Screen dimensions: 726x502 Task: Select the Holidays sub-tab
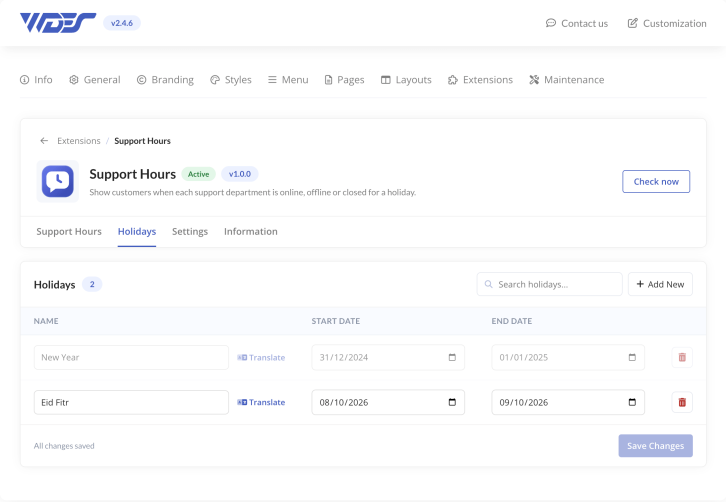[137, 232]
